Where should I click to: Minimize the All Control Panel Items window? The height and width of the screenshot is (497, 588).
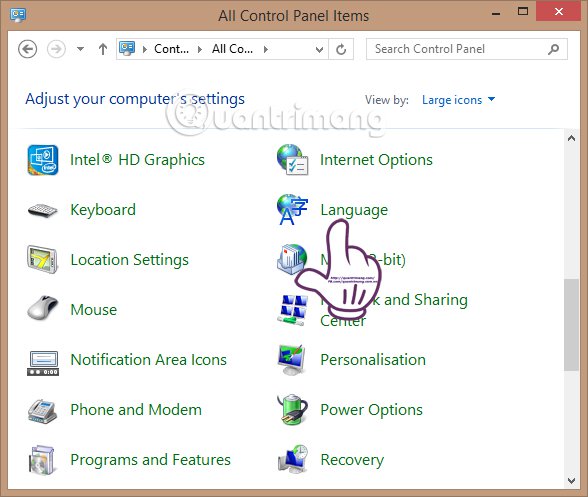pos(496,14)
